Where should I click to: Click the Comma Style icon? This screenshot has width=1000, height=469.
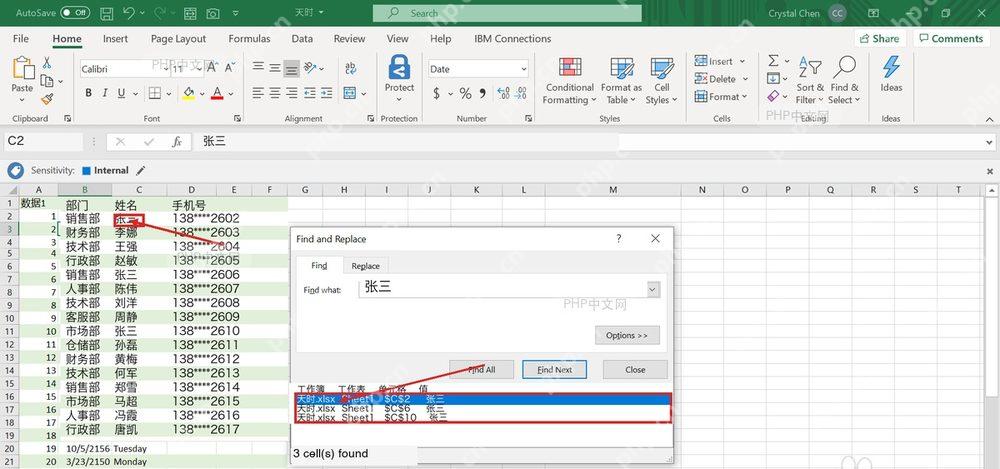pos(483,94)
